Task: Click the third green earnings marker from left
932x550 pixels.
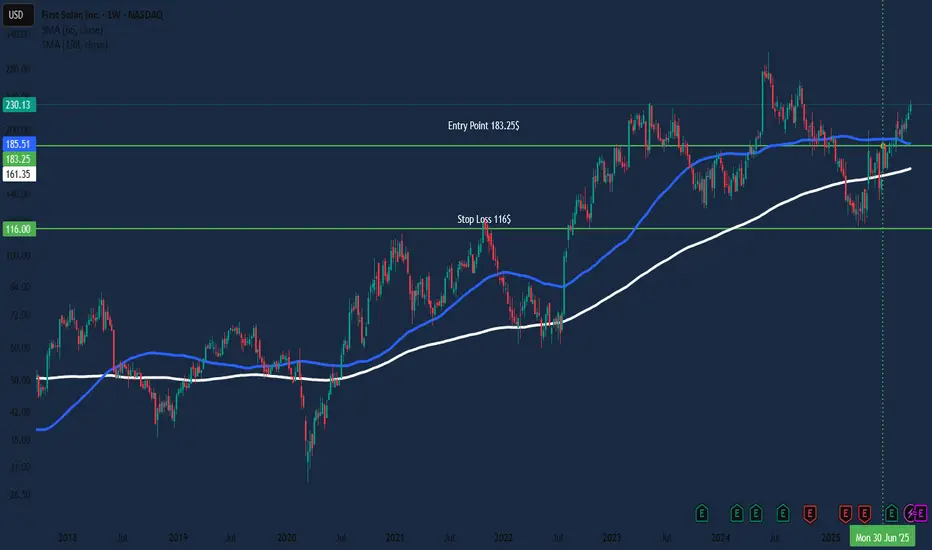Action: [756, 513]
